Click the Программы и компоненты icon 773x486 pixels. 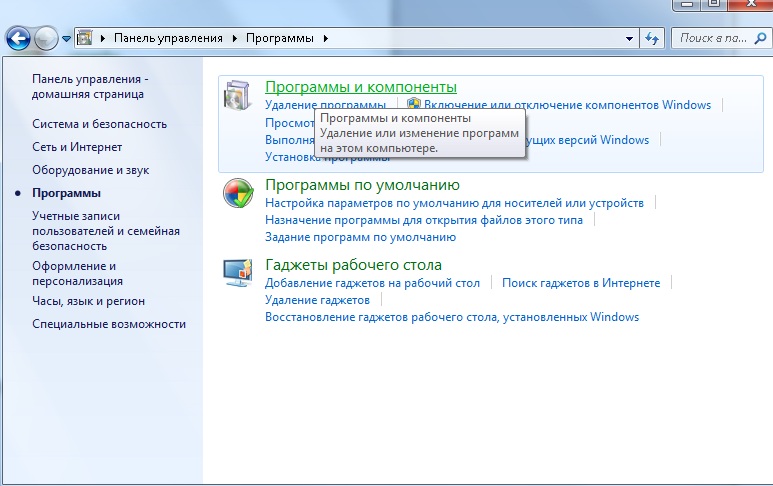[x=238, y=95]
